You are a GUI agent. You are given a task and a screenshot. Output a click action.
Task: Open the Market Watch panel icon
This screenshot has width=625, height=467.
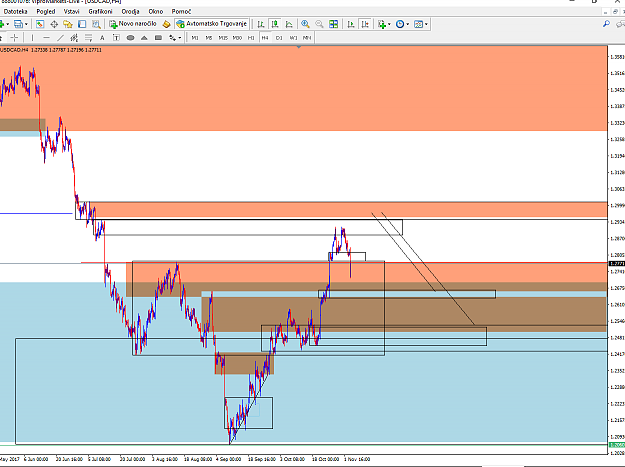pyautogui.click(x=40, y=24)
